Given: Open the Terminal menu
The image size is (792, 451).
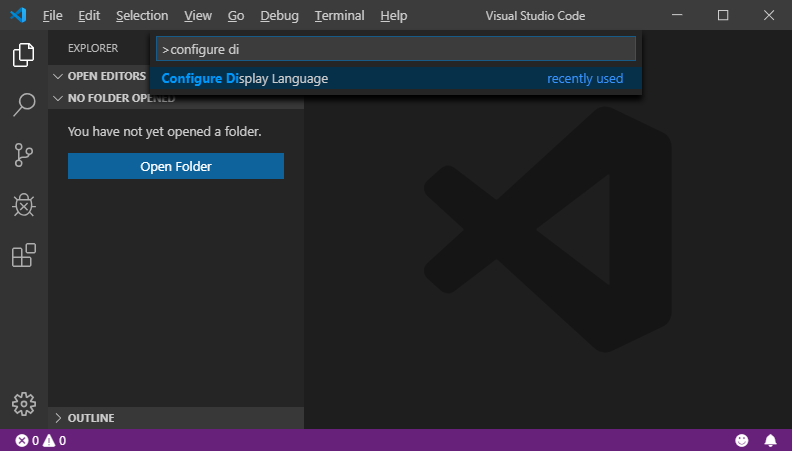Looking at the screenshot, I should coord(339,16).
